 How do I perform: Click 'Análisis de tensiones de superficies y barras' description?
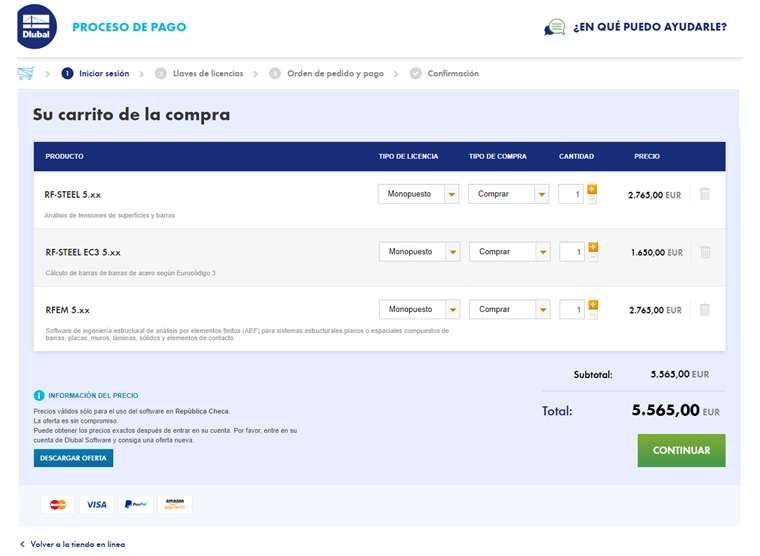coord(110,215)
